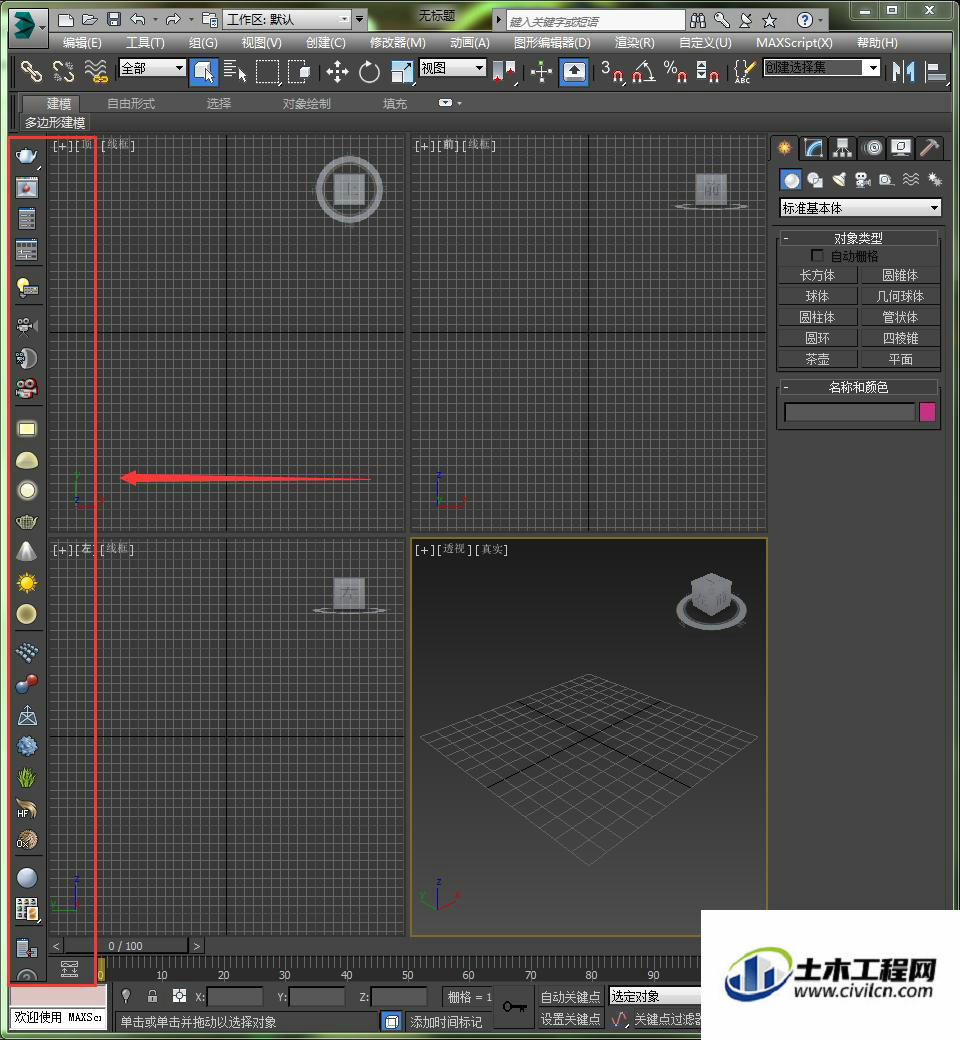Click the Undo arrow icon
This screenshot has height=1040, width=960.
tap(137, 20)
